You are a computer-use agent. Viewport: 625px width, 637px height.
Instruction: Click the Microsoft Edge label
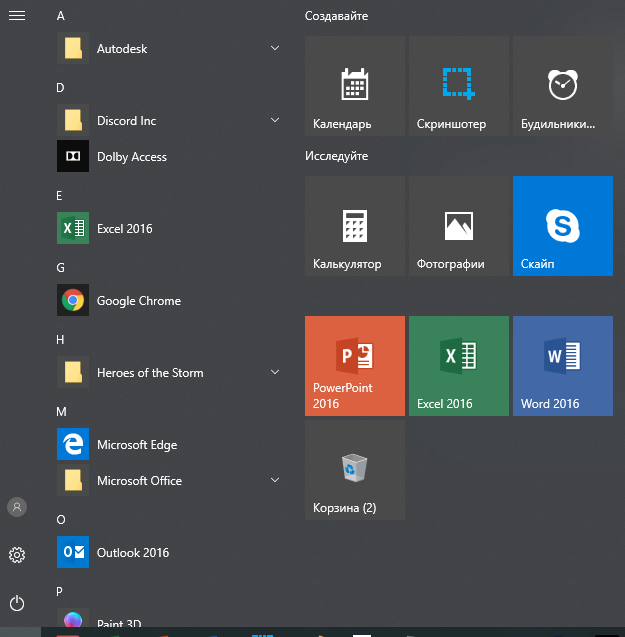click(137, 445)
